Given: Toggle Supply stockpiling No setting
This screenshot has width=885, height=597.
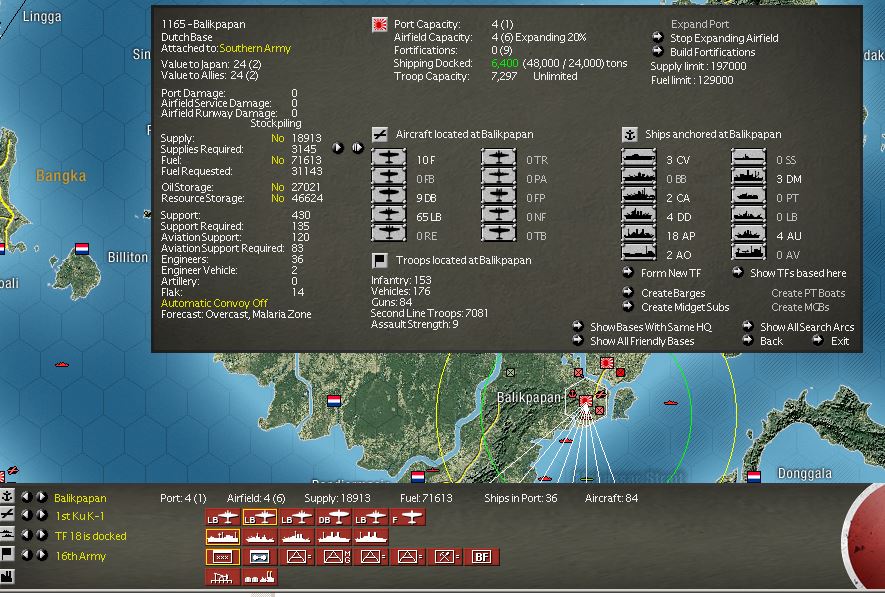Looking at the screenshot, I should [277, 138].
